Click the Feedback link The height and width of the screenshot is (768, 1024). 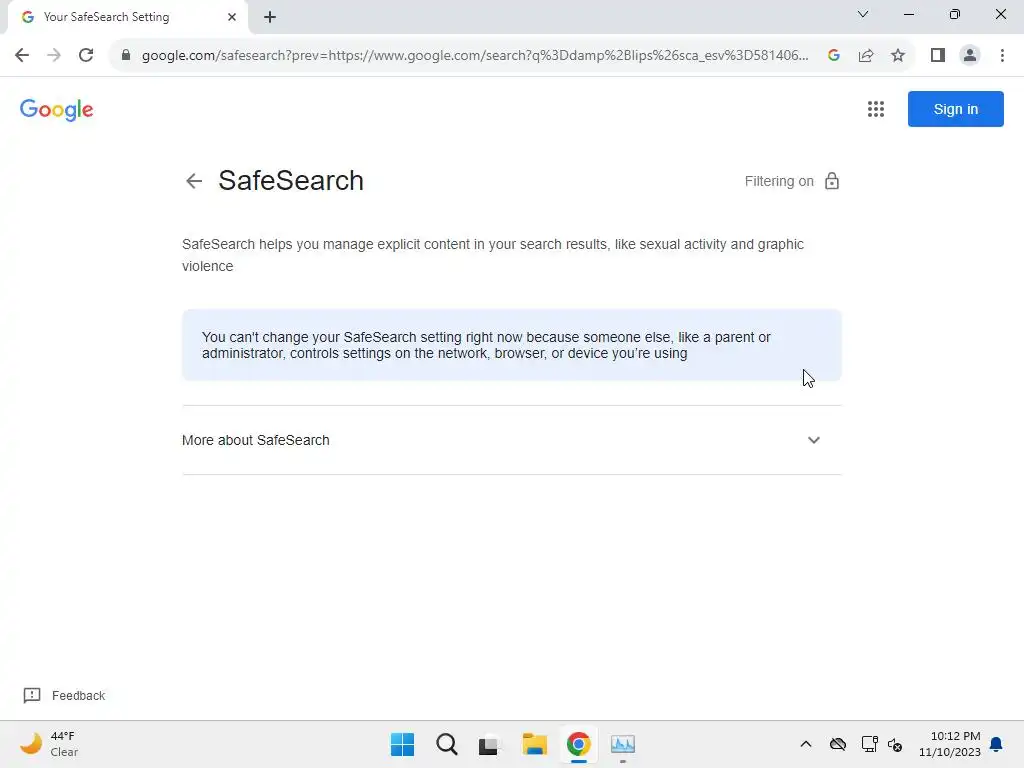(x=78, y=696)
